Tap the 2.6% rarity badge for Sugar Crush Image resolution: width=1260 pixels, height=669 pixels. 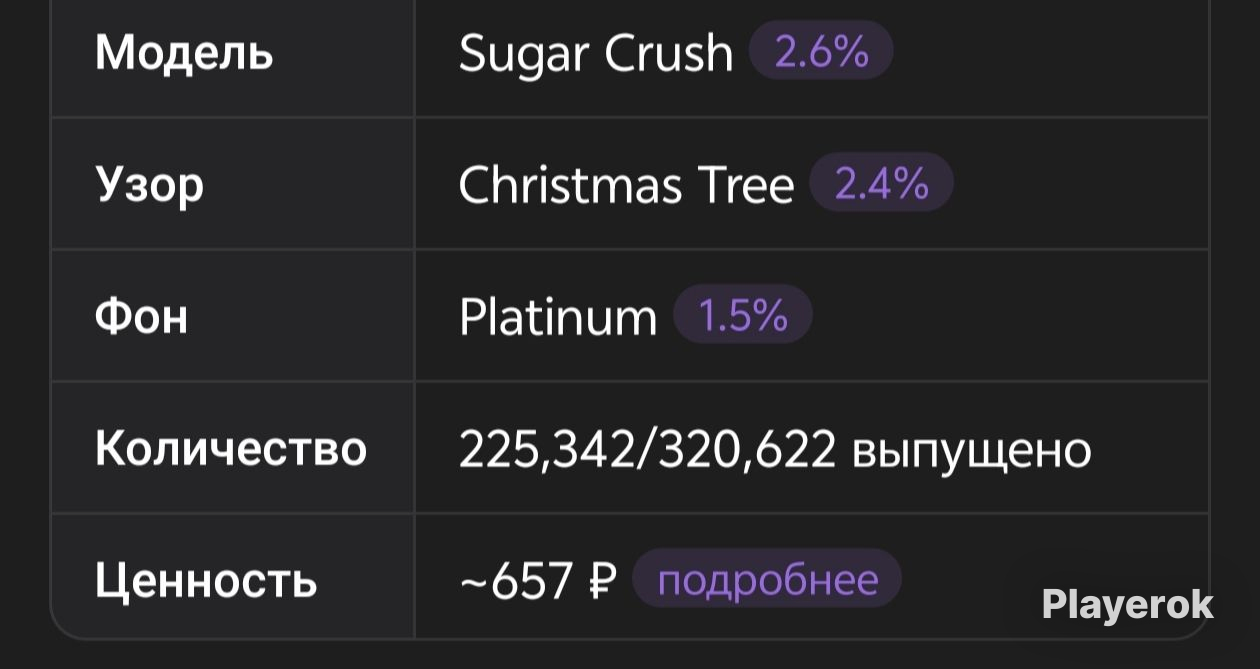click(x=821, y=52)
